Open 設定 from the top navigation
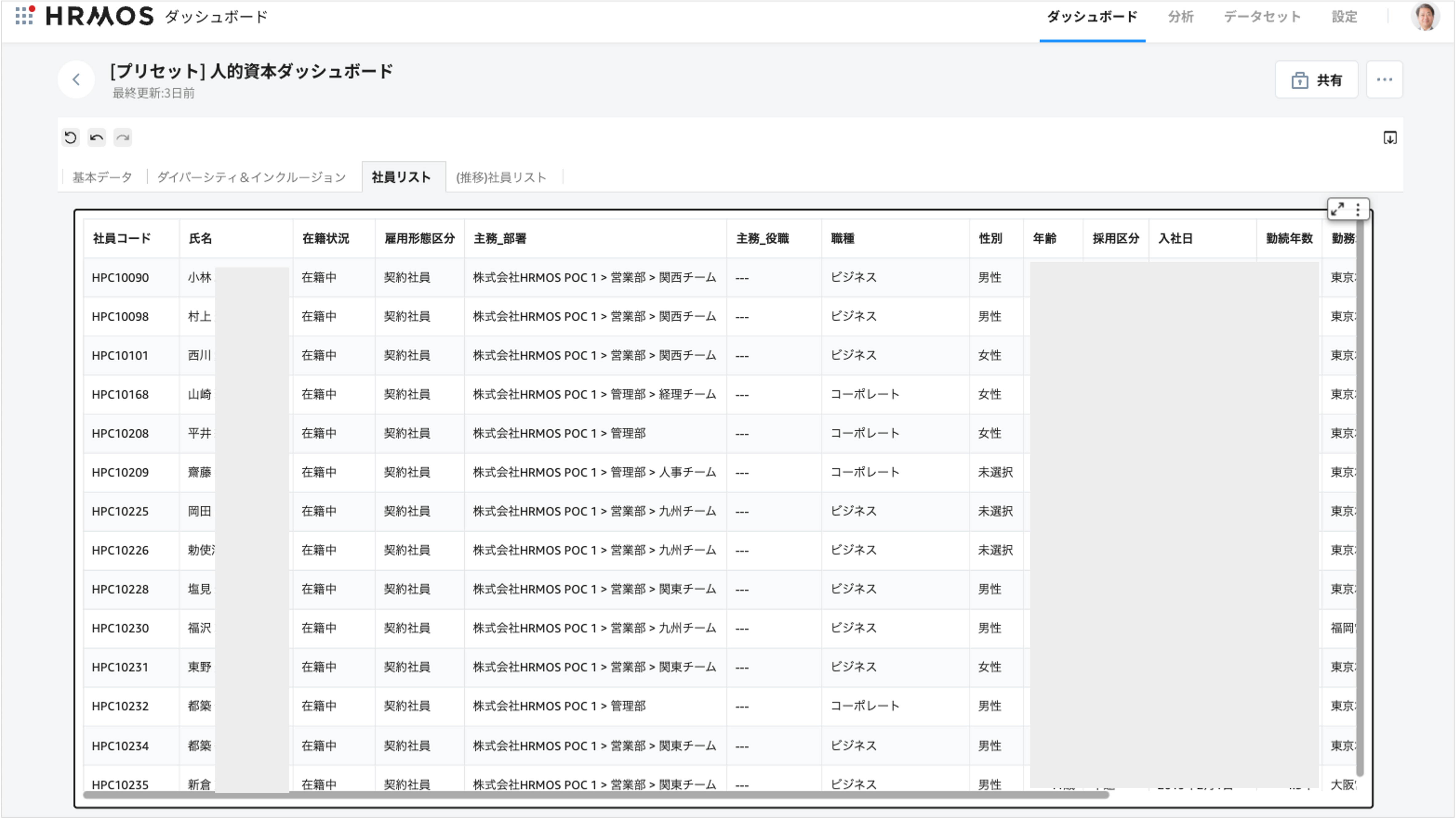This screenshot has height=818, width=1456. click(1345, 16)
